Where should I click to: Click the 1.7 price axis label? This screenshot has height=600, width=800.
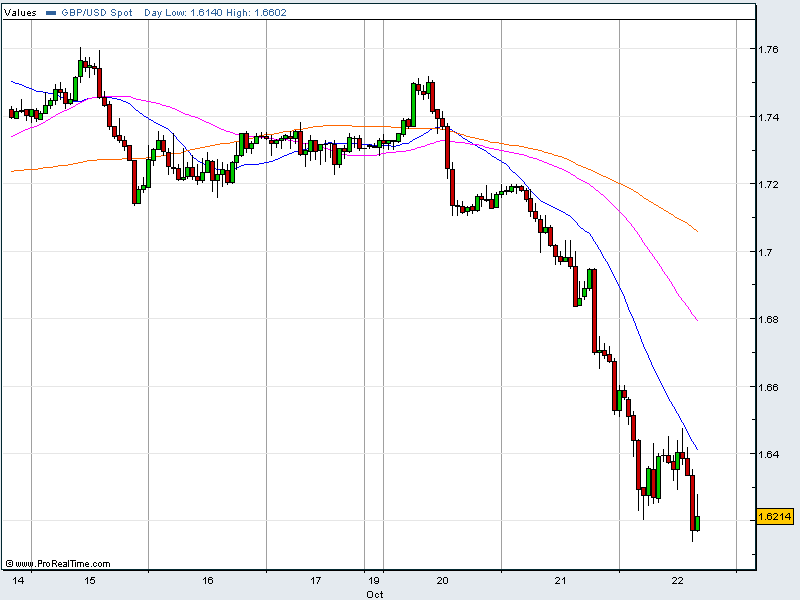(766, 252)
